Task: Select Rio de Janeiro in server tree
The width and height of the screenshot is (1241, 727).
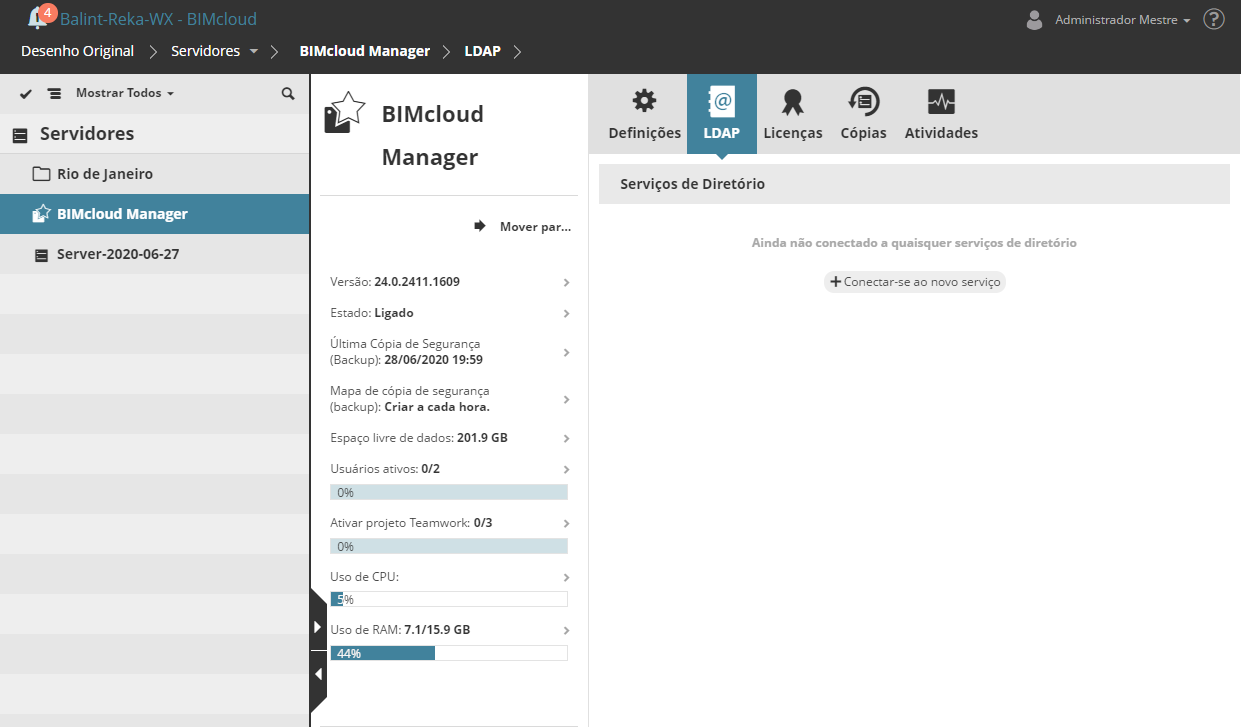Action: 154,174
